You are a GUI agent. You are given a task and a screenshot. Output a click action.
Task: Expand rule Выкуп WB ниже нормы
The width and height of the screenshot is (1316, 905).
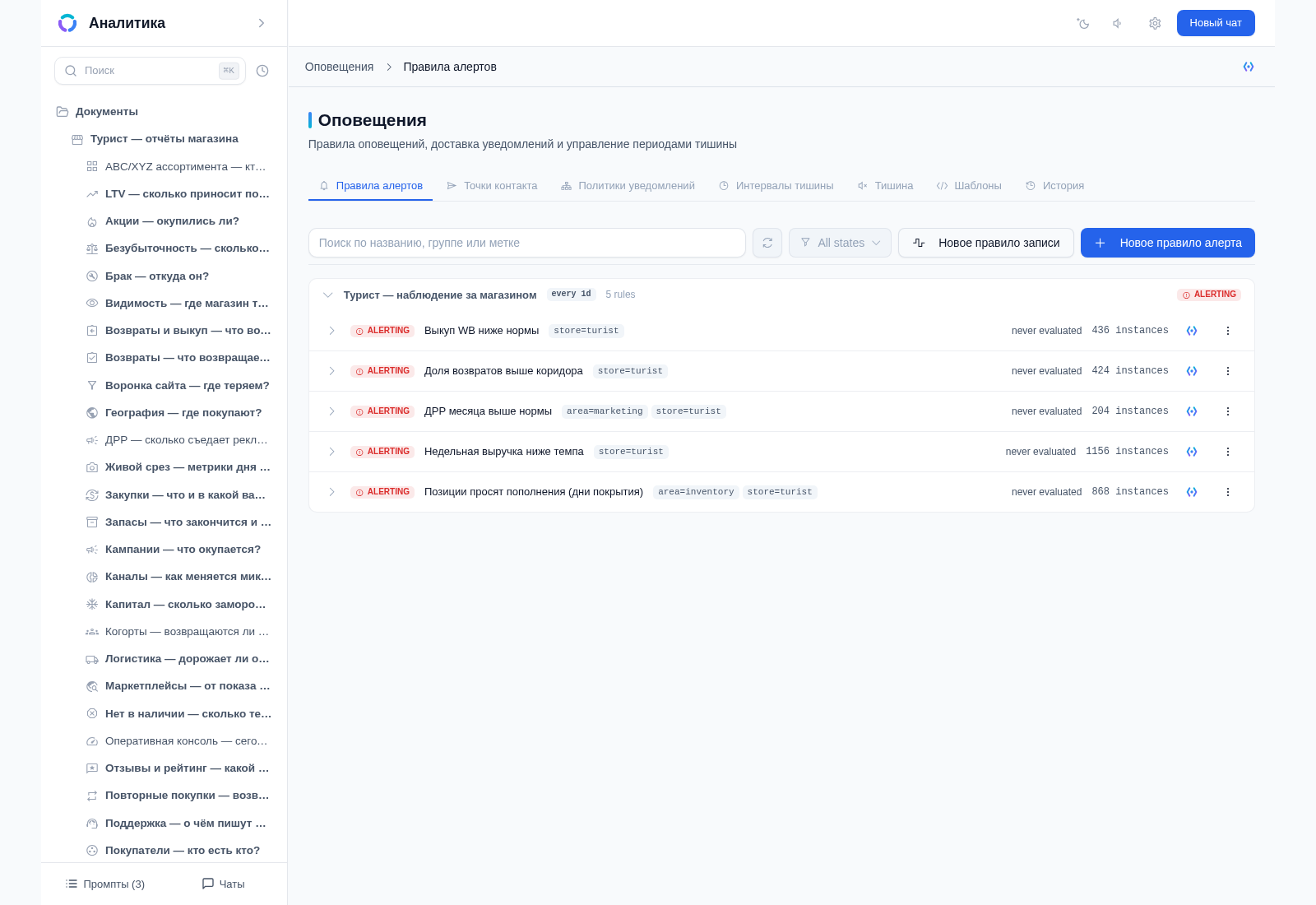pyautogui.click(x=332, y=331)
